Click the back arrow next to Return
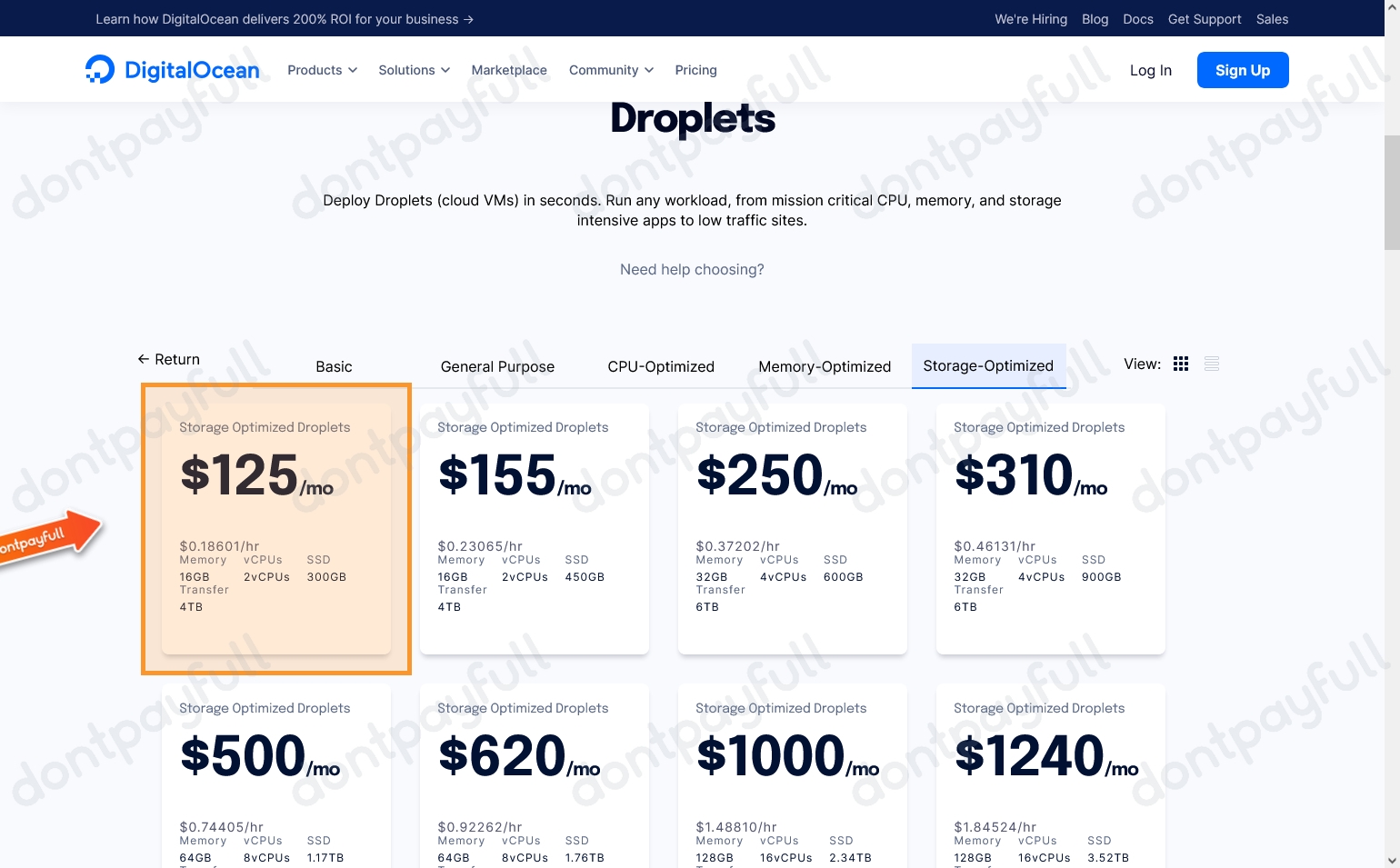The height and width of the screenshot is (868, 1400). 143,359
